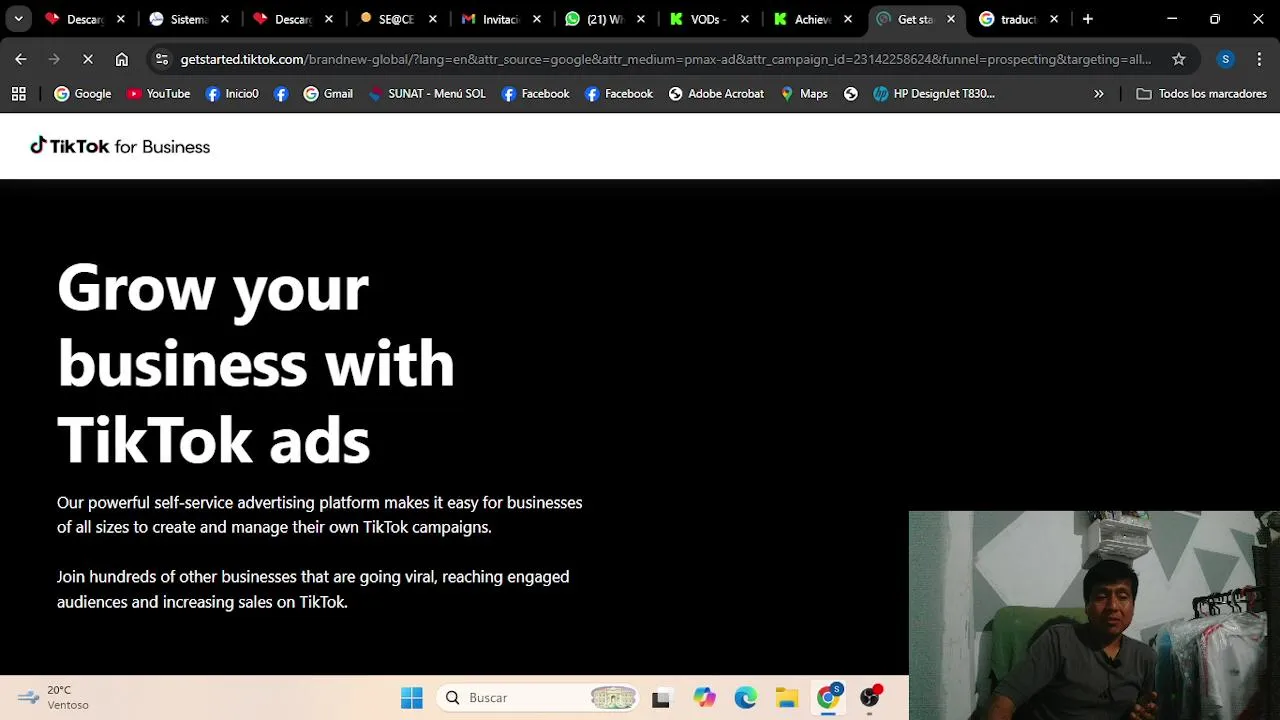This screenshot has height=720, width=1280.
Task: Expand hidden bookmarks chevron
Action: [x=1099, y=93]
